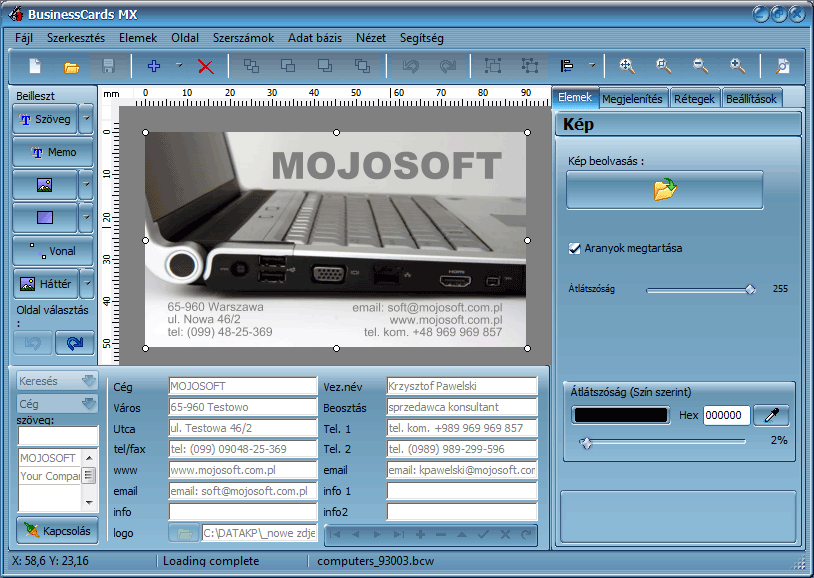814x578 pixels.
Task: Switch to the Megjelenítés tab
Action: [x=632, y=99]
